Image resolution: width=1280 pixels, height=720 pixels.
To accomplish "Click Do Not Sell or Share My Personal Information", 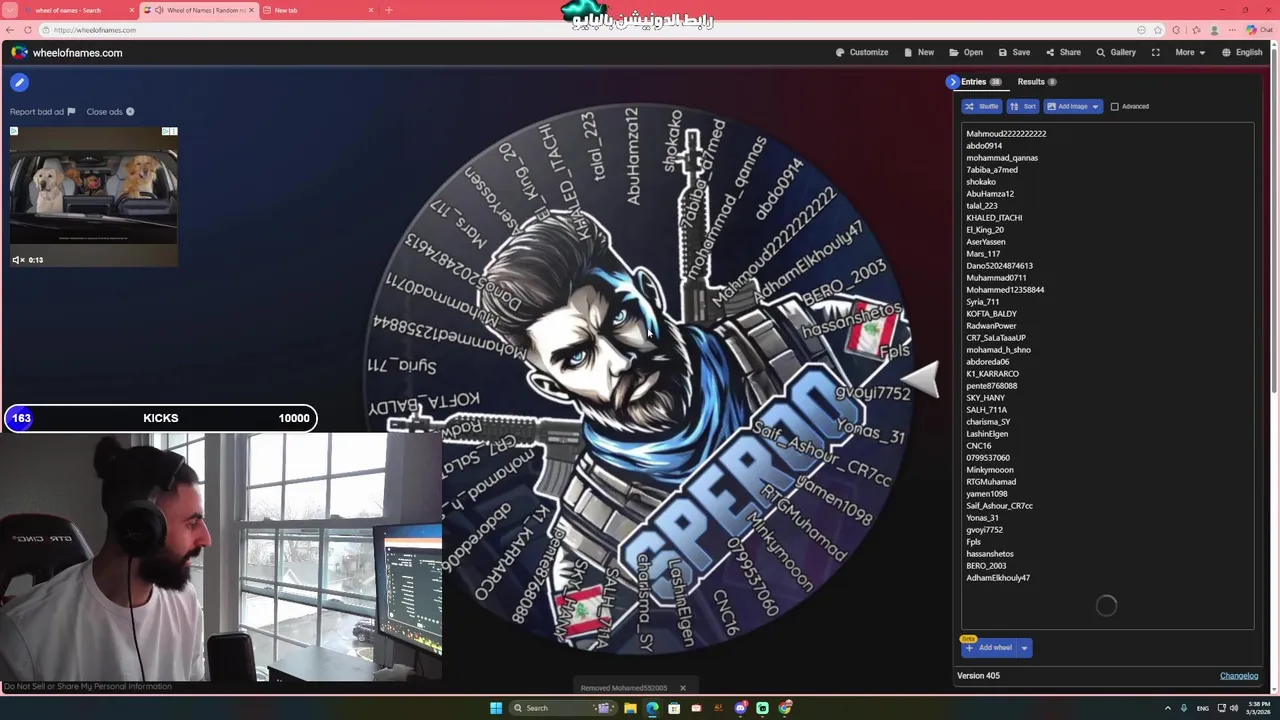I will (x=88, y=686).
